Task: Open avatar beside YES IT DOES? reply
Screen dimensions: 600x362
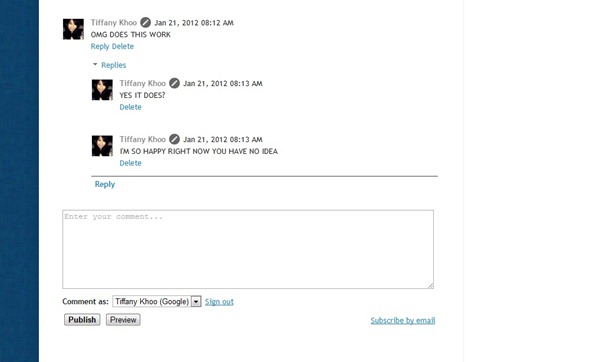Action: point(102,90)
